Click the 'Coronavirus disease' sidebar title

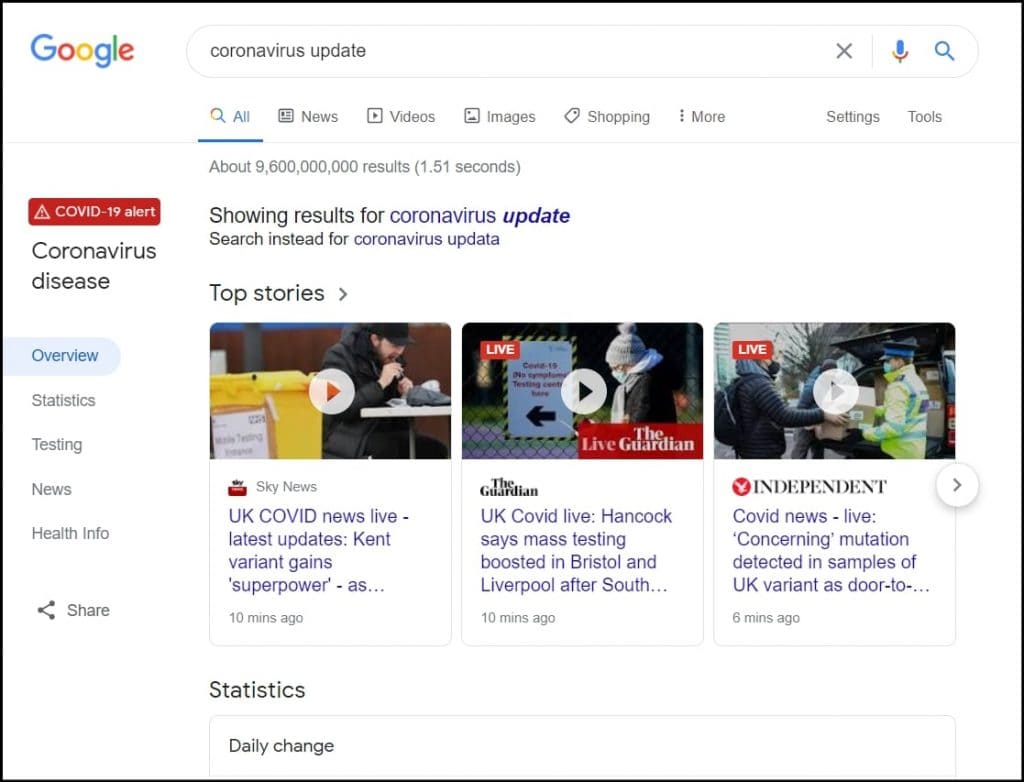[94, 266]
